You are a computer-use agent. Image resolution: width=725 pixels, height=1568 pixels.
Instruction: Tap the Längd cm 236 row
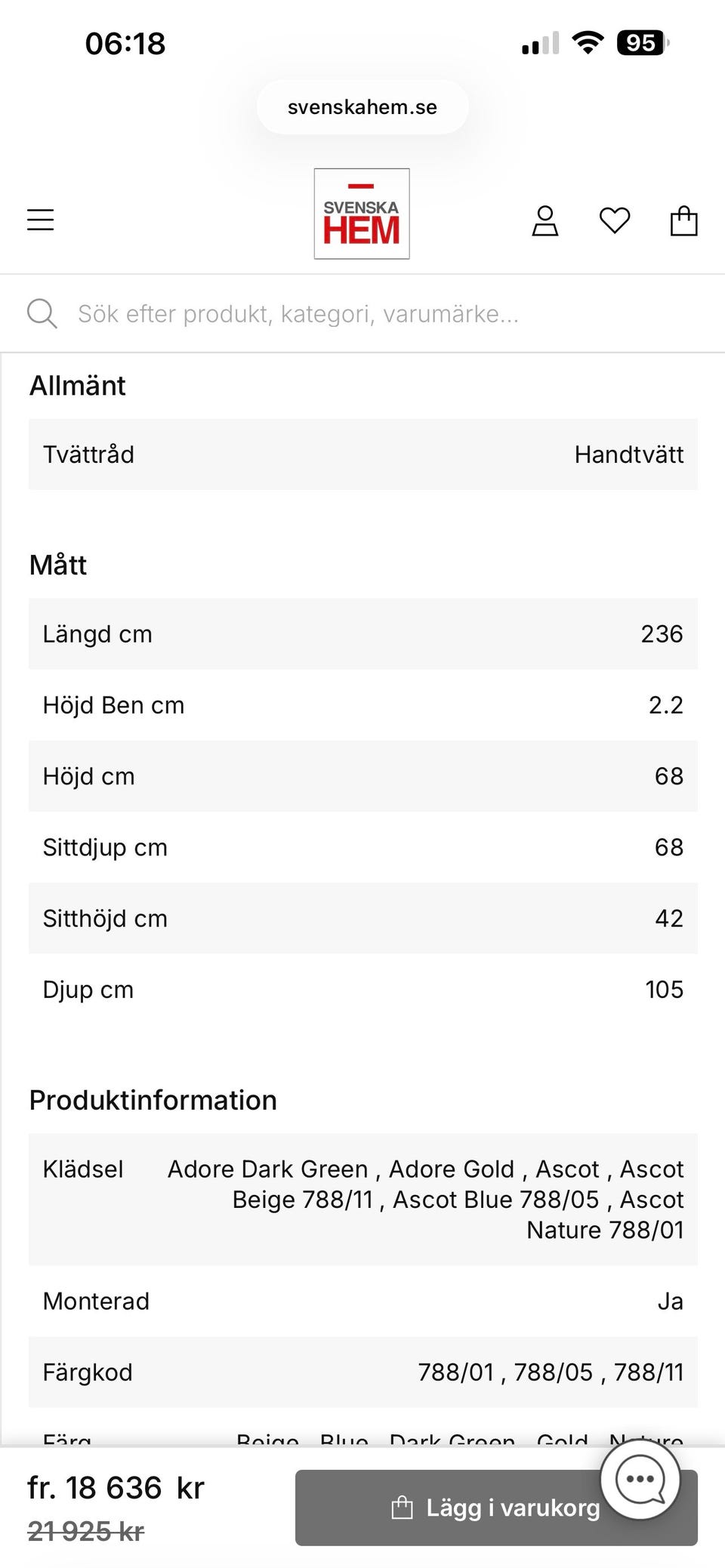point(363,634)
